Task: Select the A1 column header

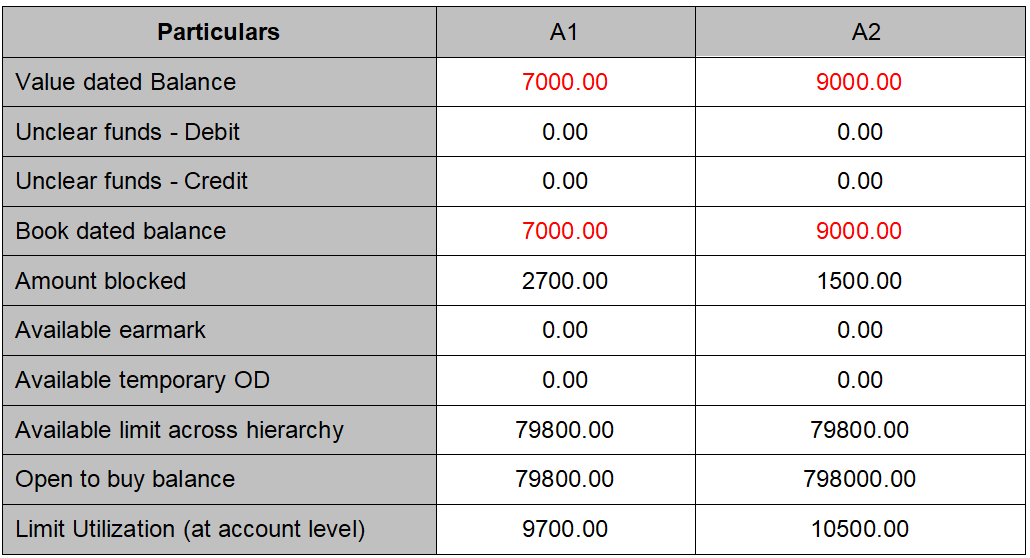Action: [564, 32]
